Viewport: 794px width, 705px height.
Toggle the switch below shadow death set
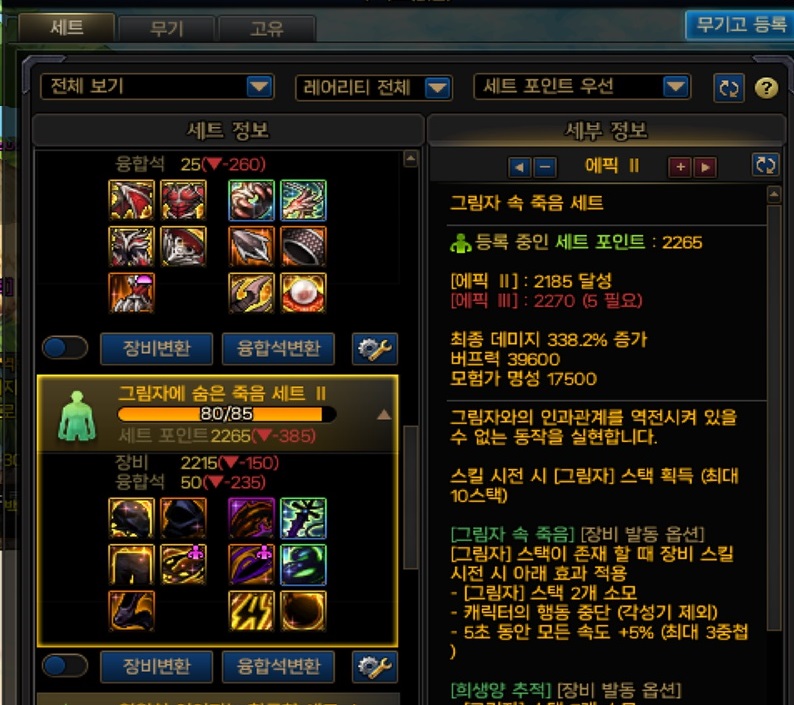[x=65, y=665]
